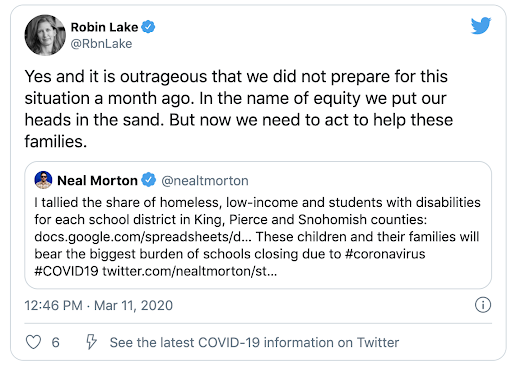Click Robin Lake's verified badge
The image size is (512, 368).
(x=148, y=27)
